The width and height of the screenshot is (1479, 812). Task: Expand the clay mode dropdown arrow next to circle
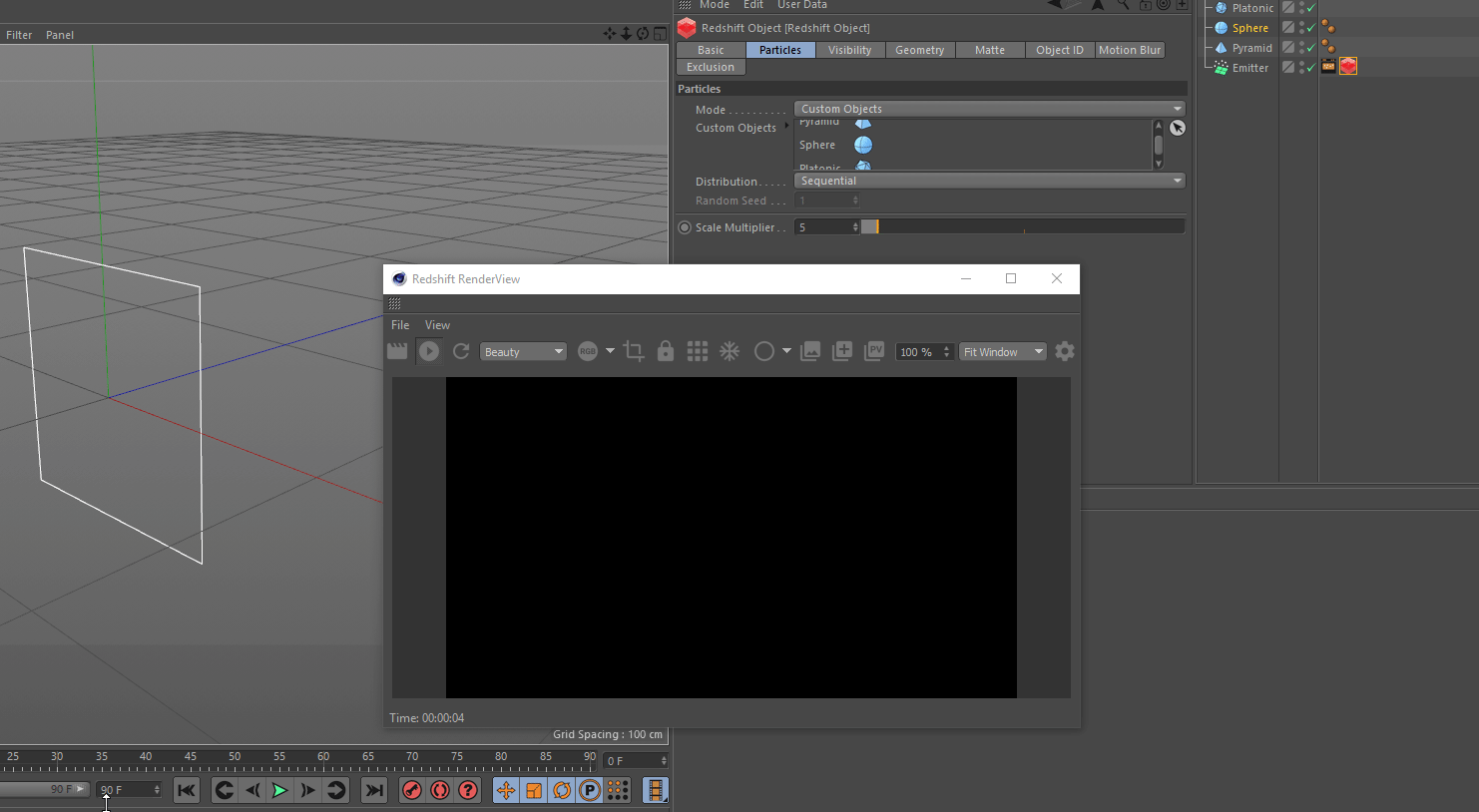(x=786, y=351)
